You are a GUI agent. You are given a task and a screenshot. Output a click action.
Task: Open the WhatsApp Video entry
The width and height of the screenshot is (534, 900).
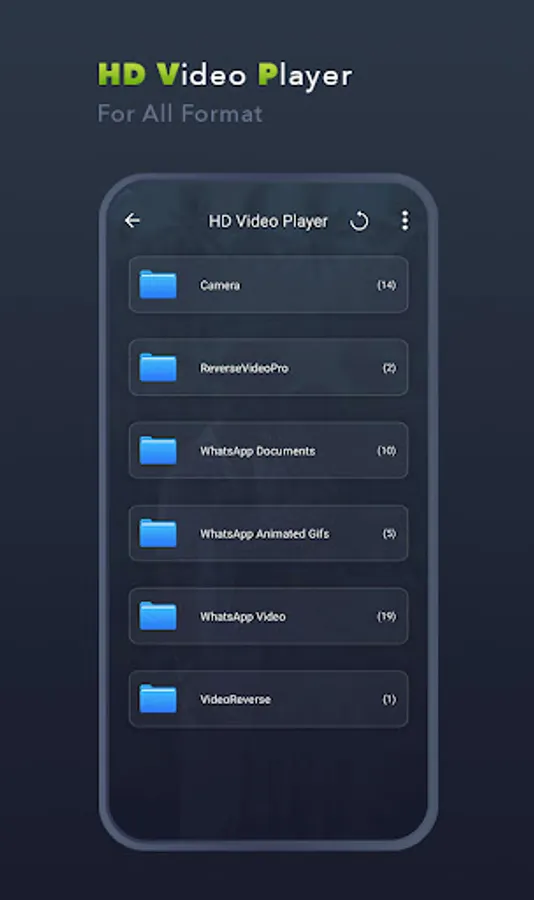click(x=269, y=616)
